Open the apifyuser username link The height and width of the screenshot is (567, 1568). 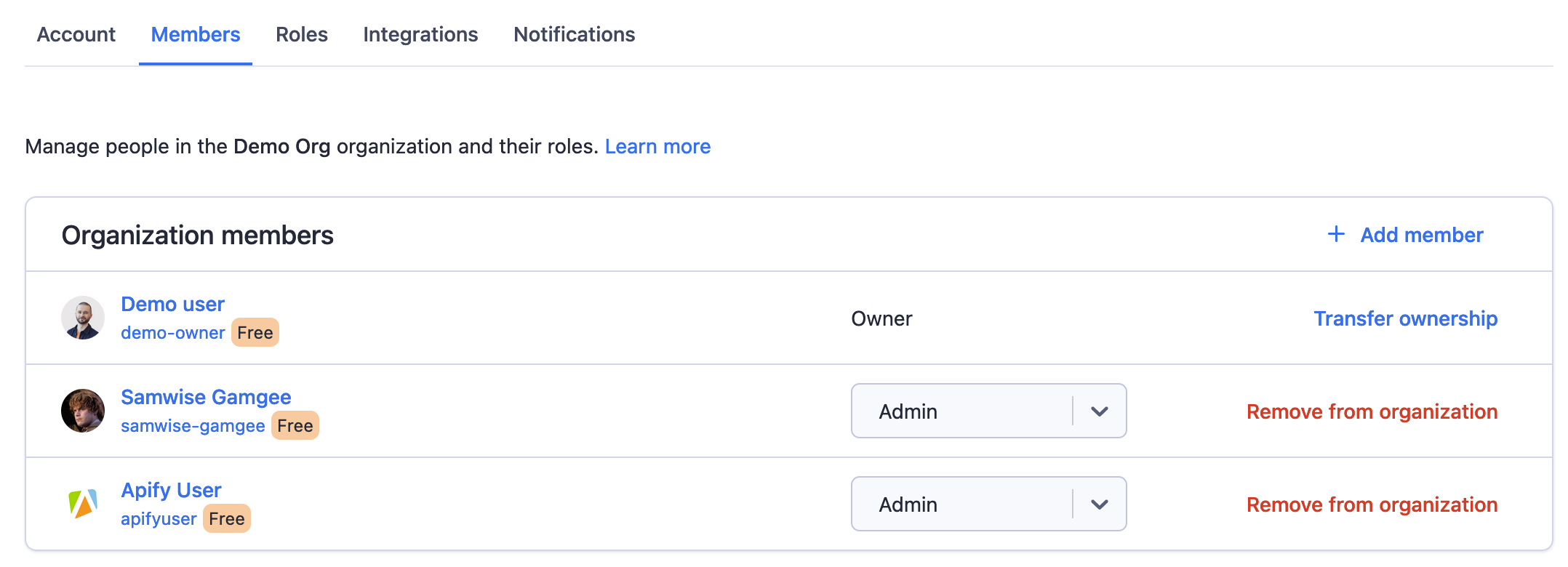[x=159, y=519]
